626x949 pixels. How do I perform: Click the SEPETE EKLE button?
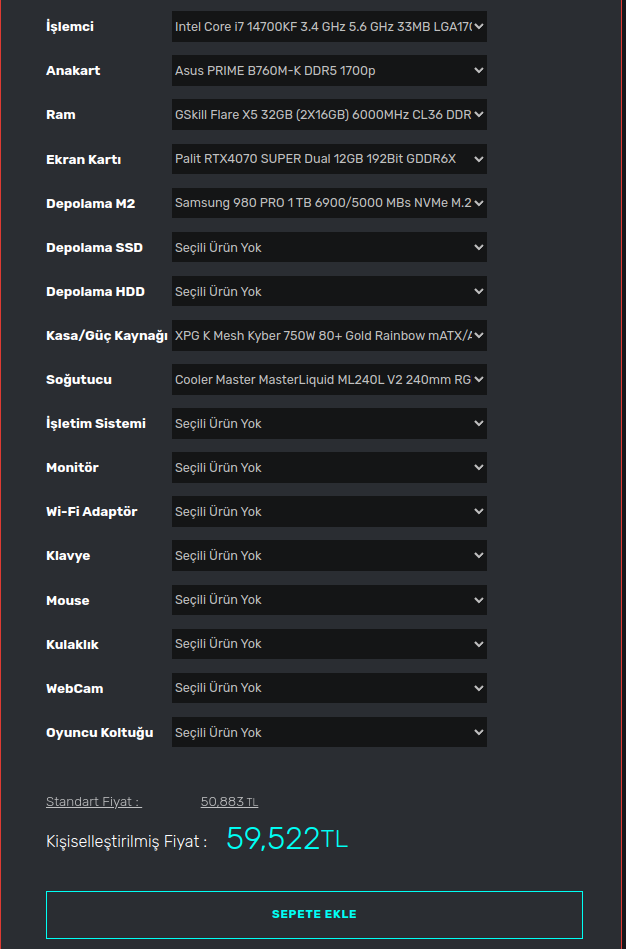pyautogui.click(x=314, y=914)
